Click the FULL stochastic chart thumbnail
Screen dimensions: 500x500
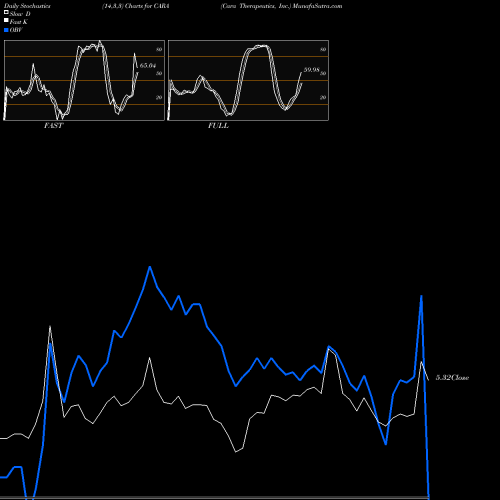[x=248, y=80]
